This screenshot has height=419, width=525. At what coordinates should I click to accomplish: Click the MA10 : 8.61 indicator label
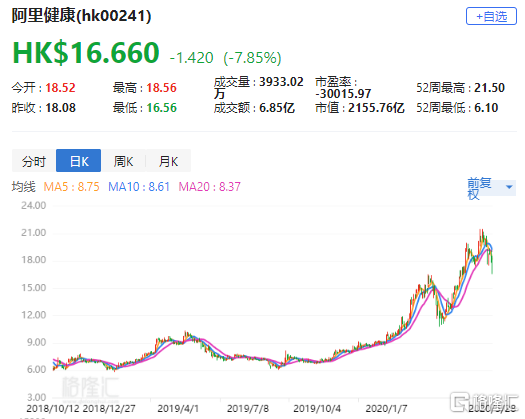point(139,187)
